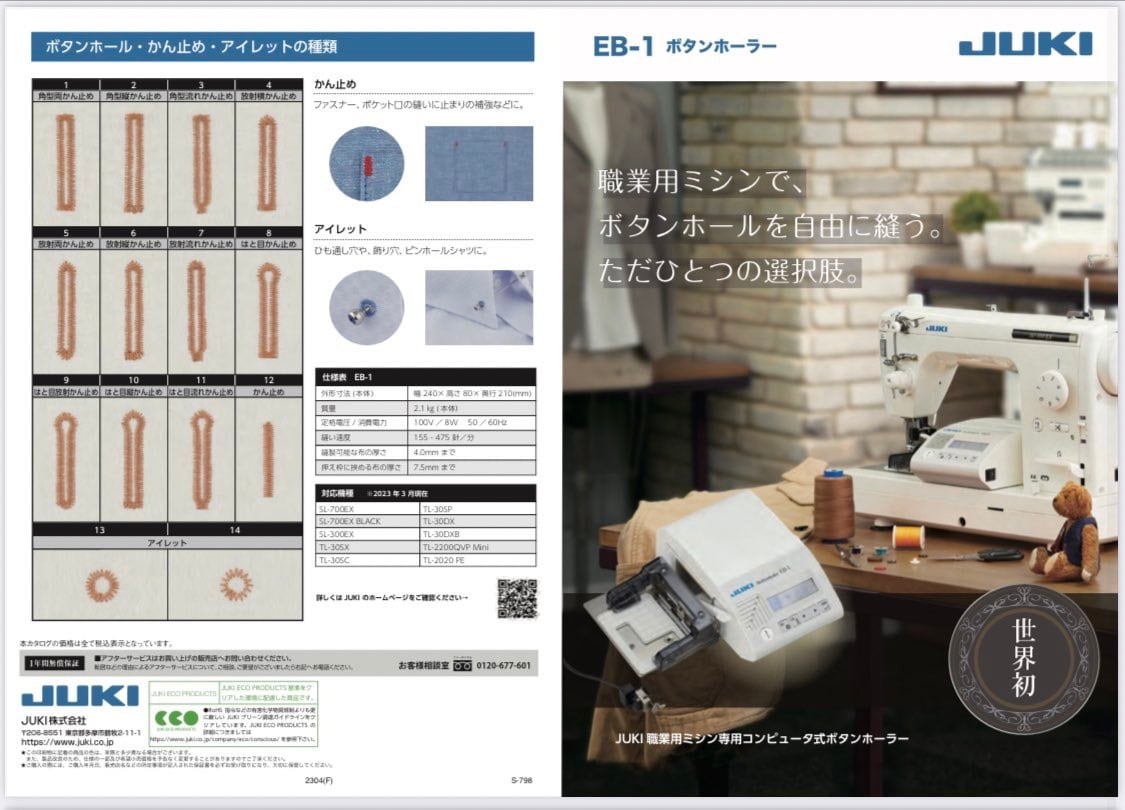Image resolution: width=1125 pixels, height=810 pixels.
Task: Click the EB-1 ボタンホーラー title
Action: point(684,47)
